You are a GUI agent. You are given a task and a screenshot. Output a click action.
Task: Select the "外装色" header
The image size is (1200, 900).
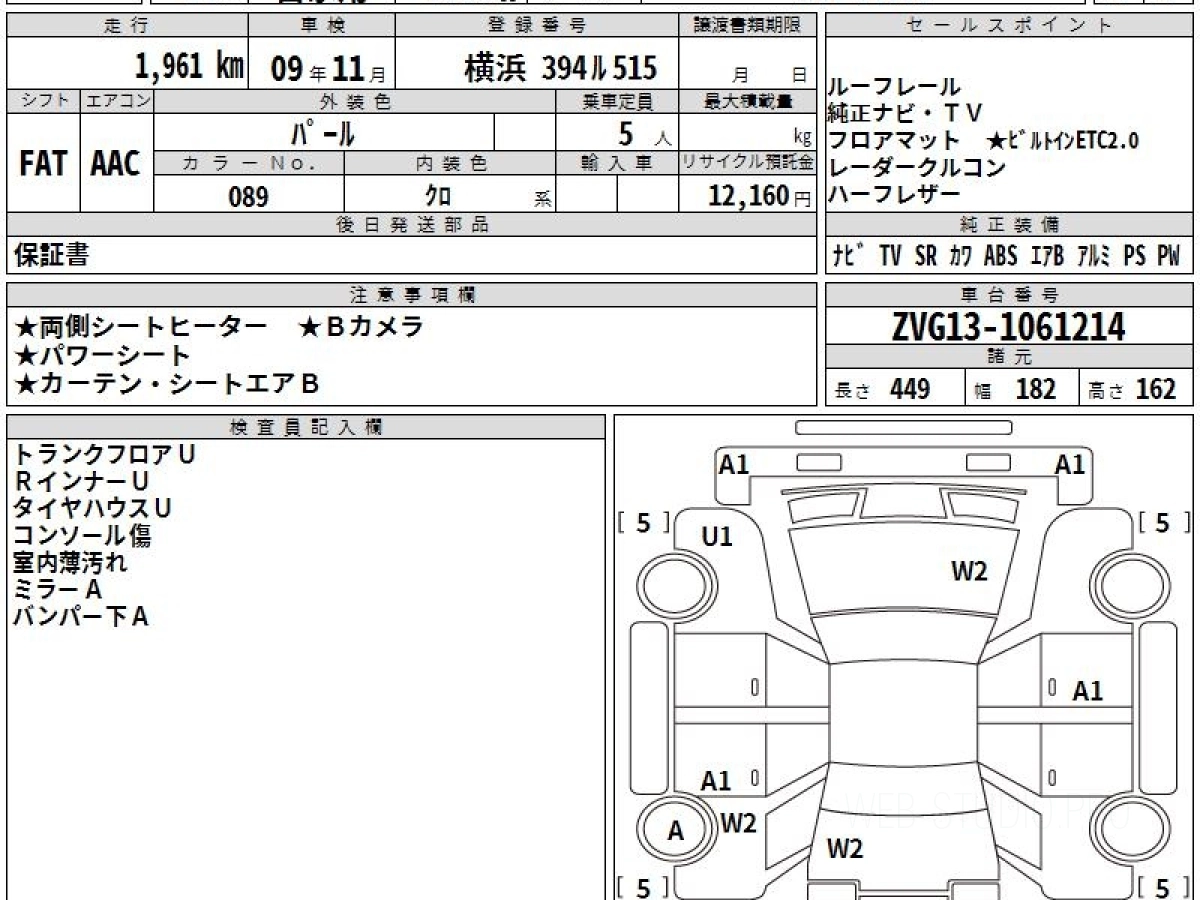tap(355, 101)
